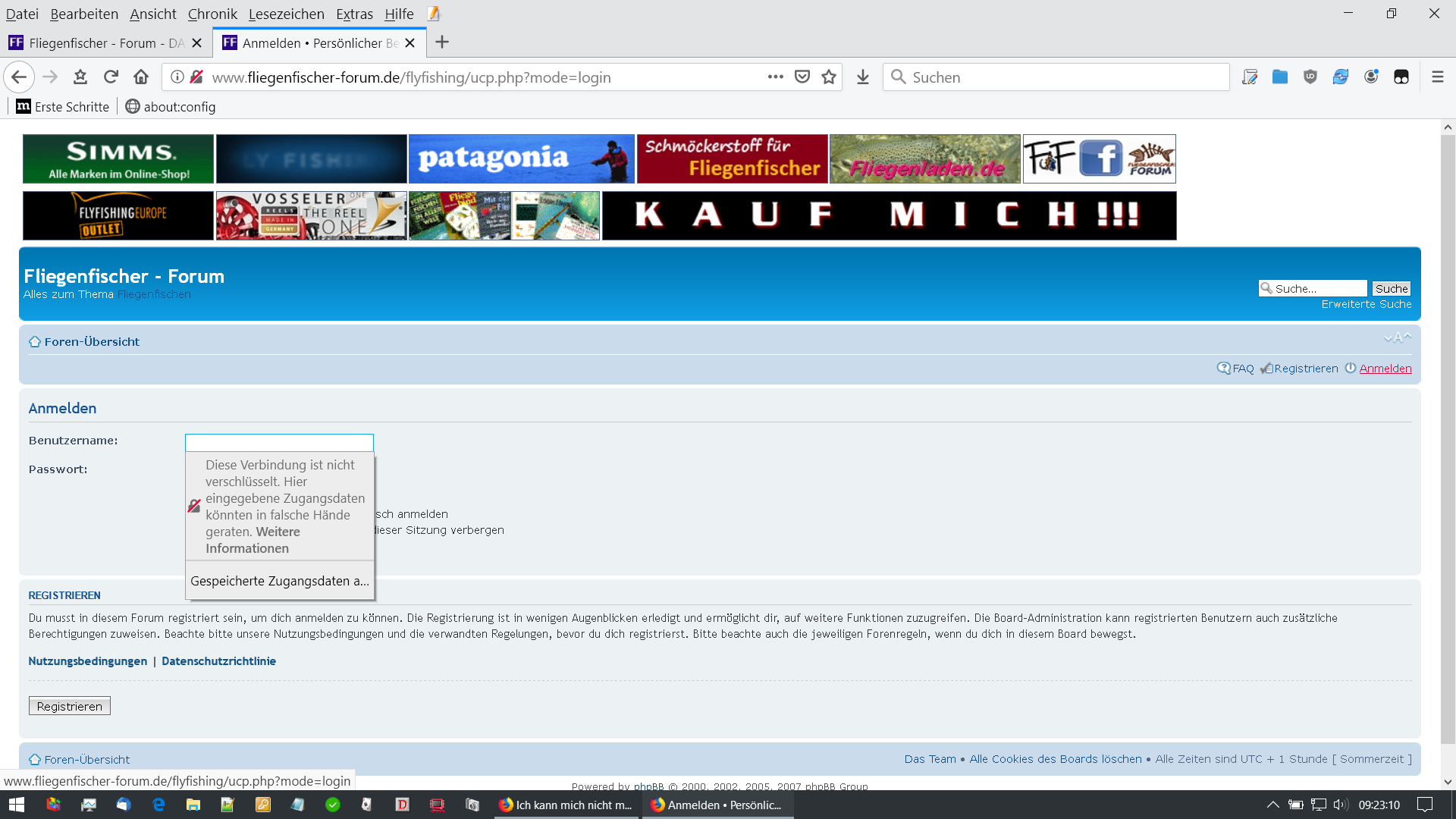Open the Lesezeichen menu

pyautogui.click(x=286, y=14)
